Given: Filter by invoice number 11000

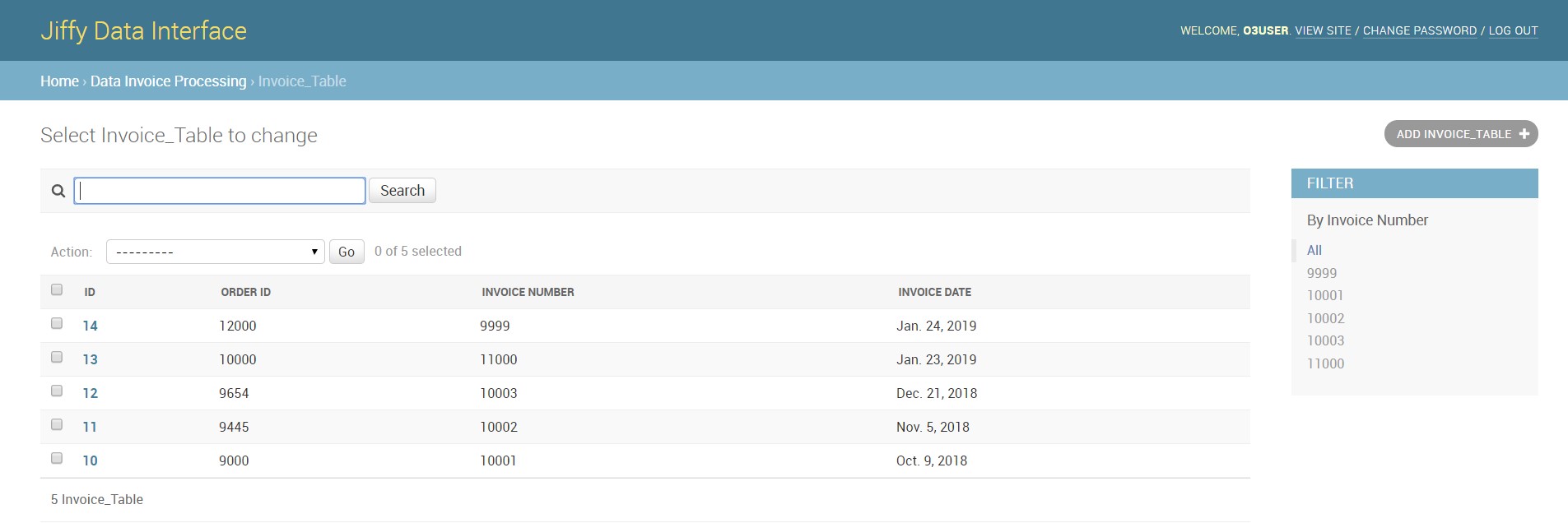Looking at the screenshot, I should pos(1325,363).
